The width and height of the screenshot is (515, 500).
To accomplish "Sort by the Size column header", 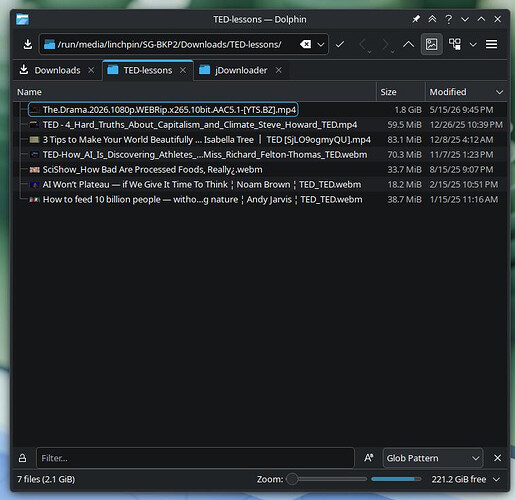I will [x=401, y=92].
